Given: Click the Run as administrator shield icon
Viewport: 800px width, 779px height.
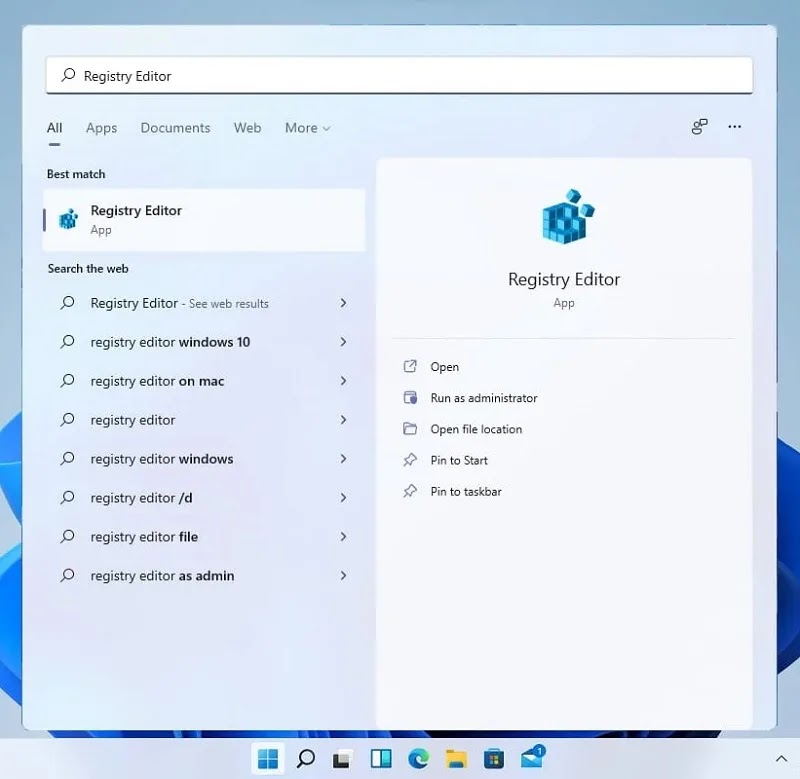Looking at the screenshot, I should pyautogui.click(x=410, y=397).
